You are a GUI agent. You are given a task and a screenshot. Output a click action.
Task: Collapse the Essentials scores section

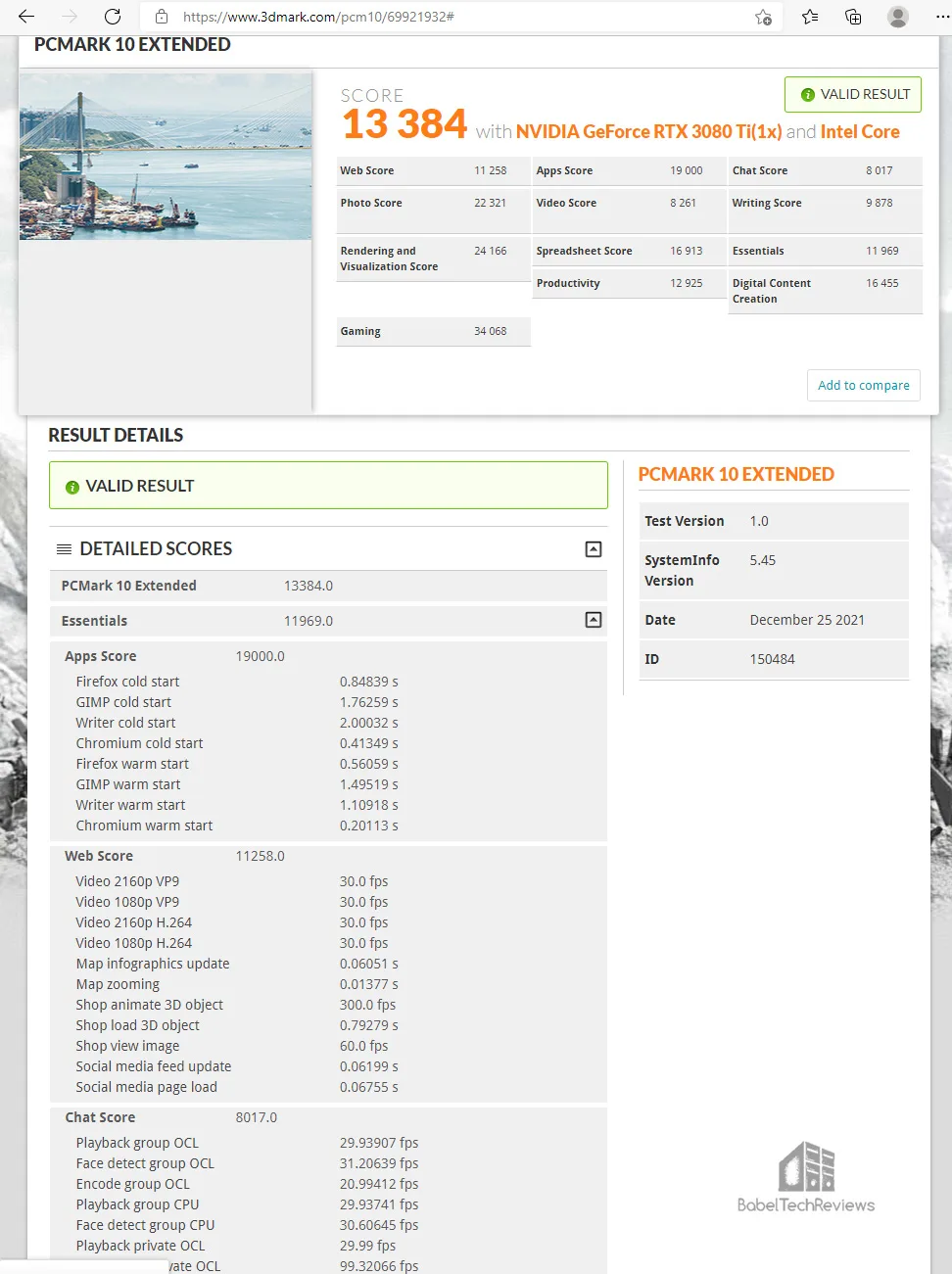tap(594, 620)
